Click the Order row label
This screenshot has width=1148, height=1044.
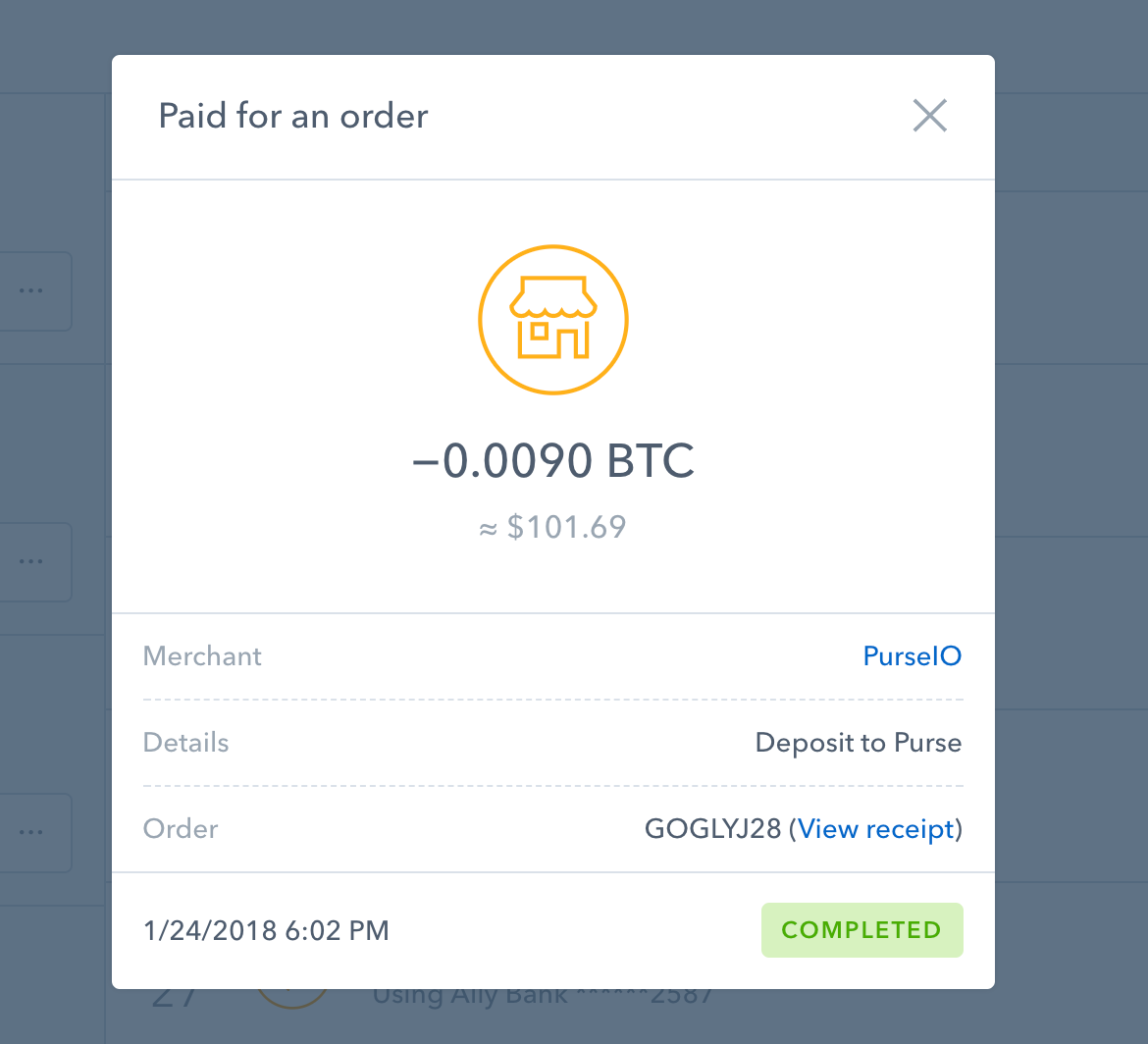pos(181,829)
